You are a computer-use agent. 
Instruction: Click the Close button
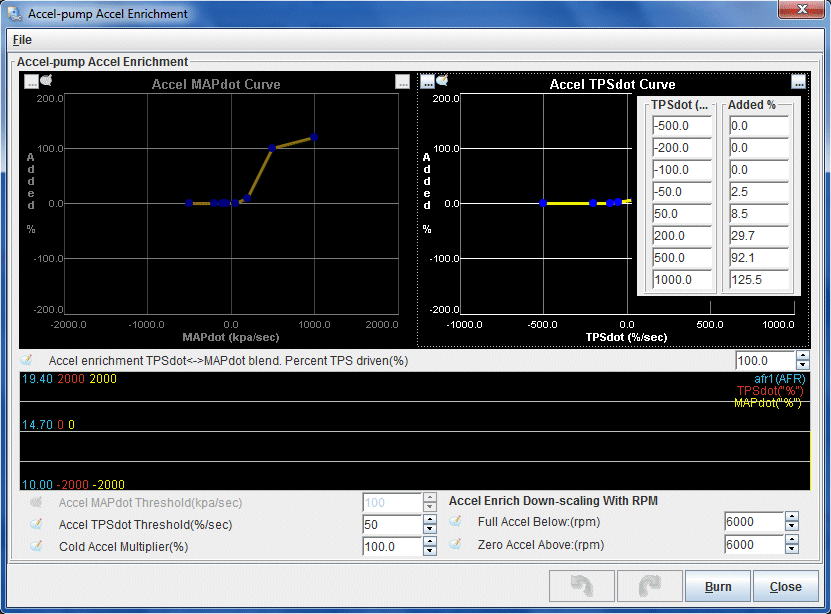point(785,586)
